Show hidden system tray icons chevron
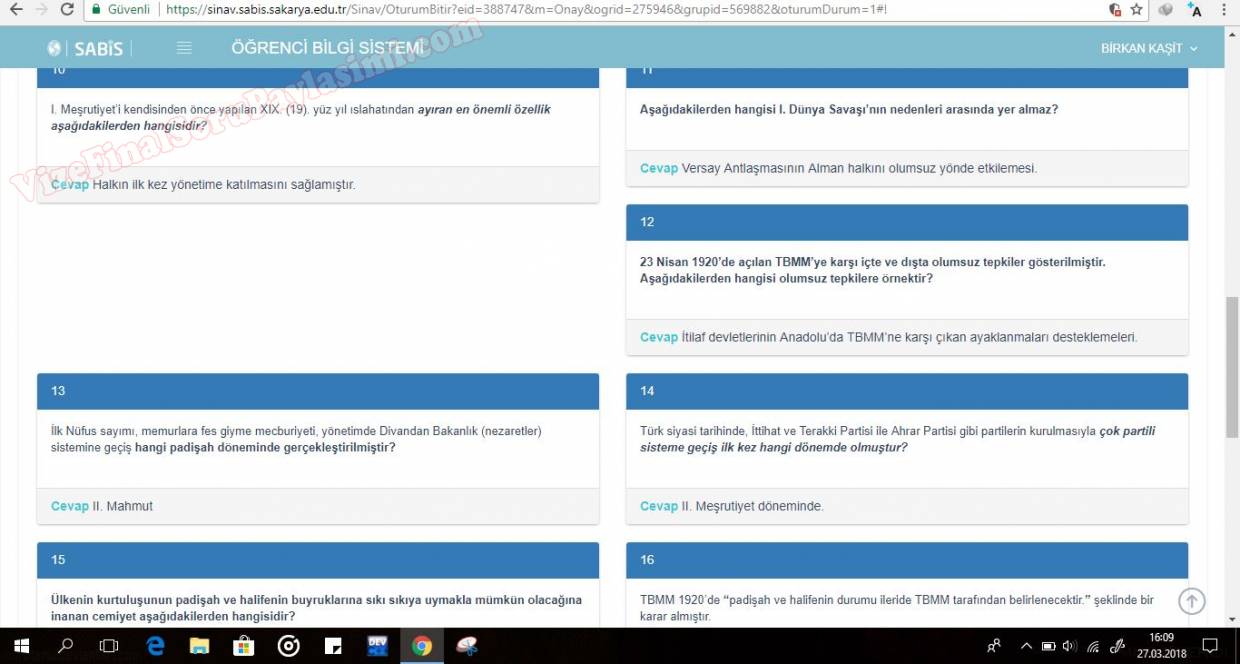Viewport: 1240px width, 664px height. pos(1026,646)
